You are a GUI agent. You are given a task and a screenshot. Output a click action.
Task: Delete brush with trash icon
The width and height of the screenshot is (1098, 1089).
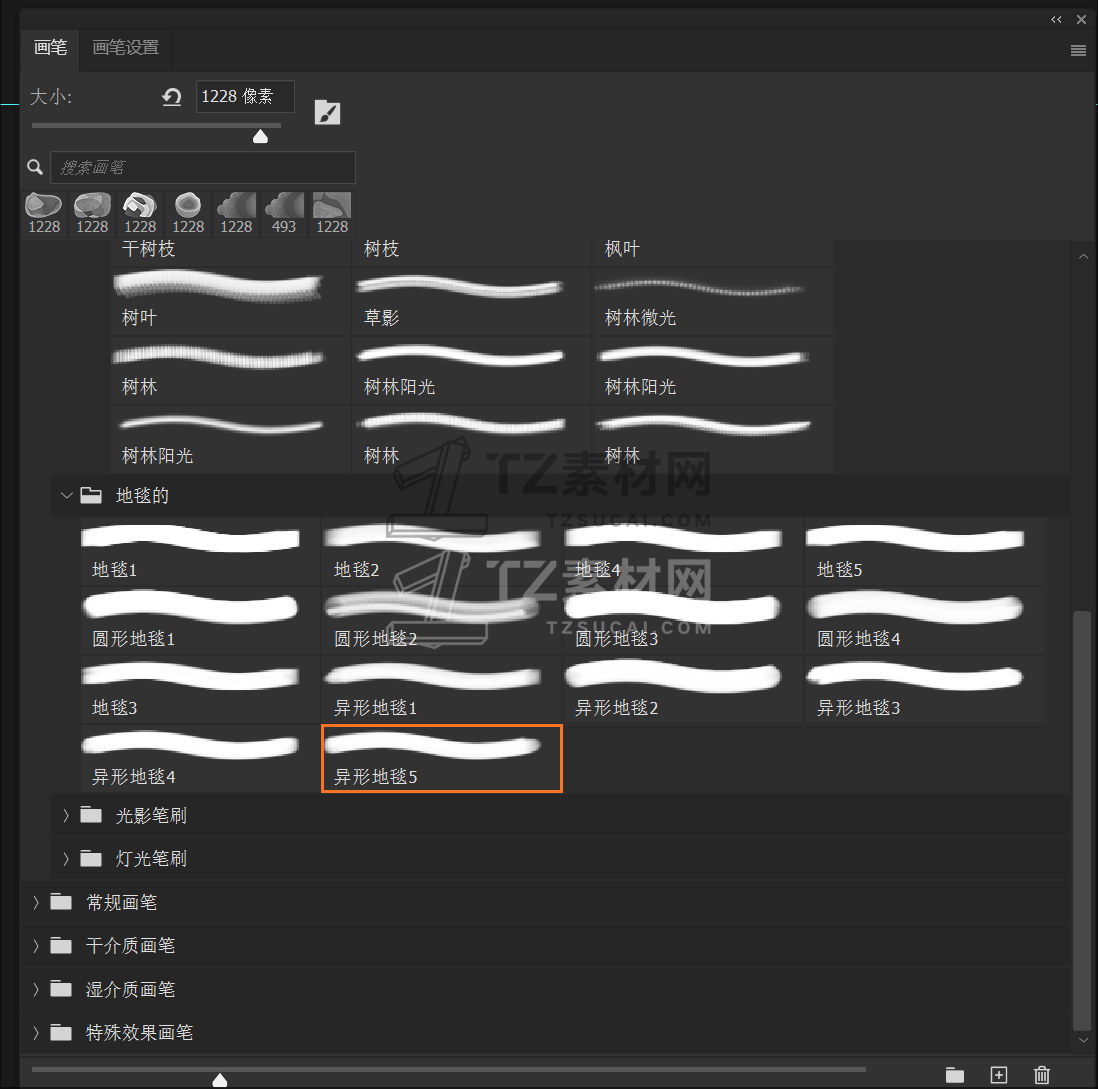tap(1042, 1074)
